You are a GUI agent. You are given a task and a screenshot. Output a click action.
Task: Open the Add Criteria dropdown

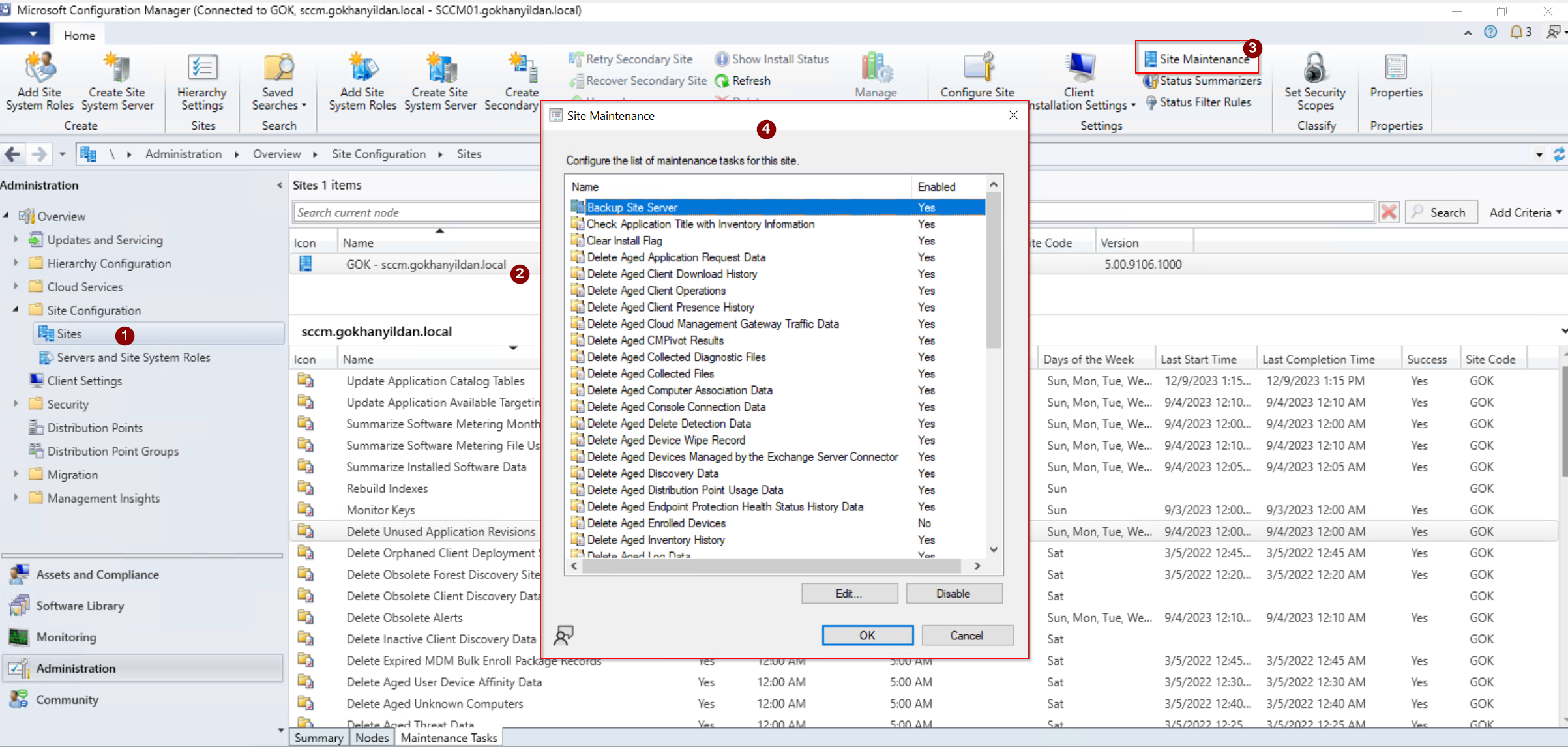(x=1525, y=212)
